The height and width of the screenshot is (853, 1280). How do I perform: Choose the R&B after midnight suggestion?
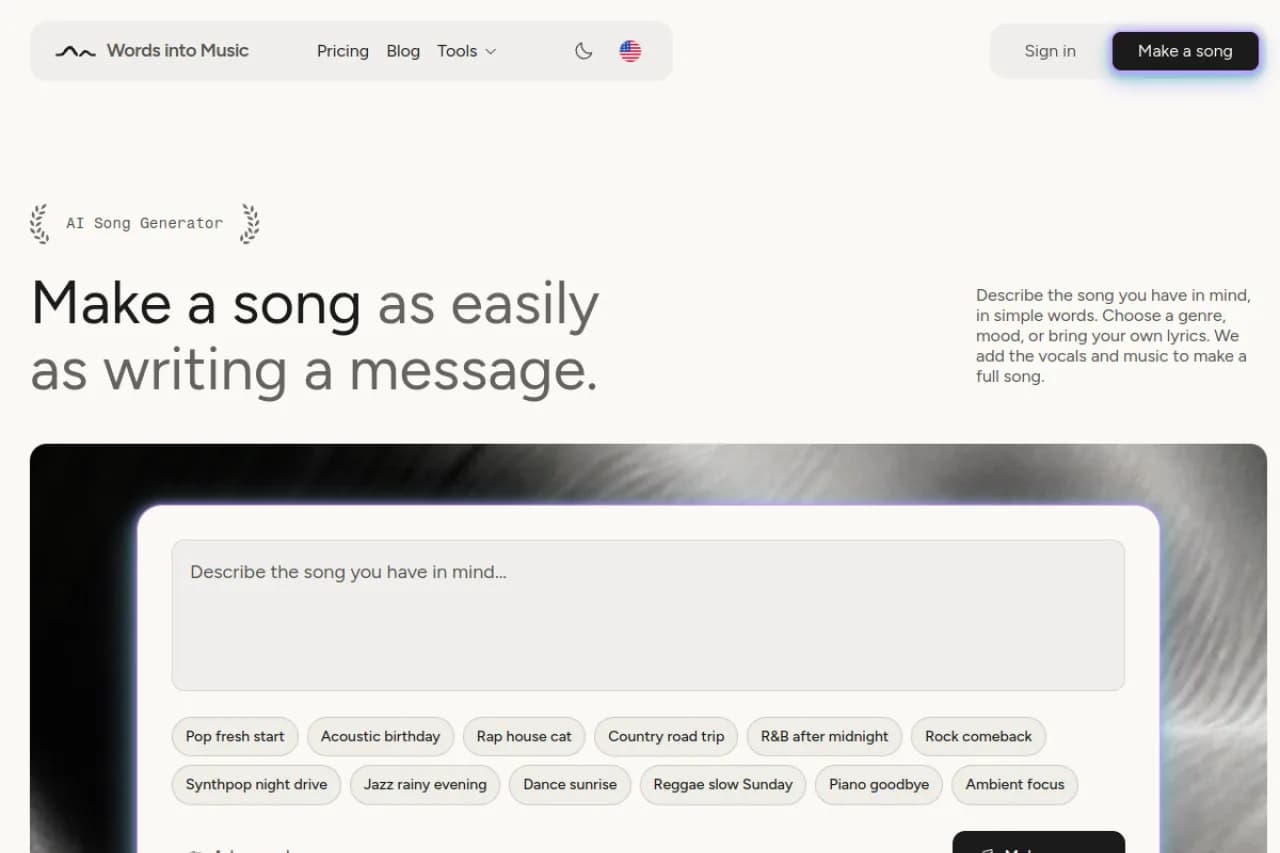pyautogui.click(x=825, y=736)
